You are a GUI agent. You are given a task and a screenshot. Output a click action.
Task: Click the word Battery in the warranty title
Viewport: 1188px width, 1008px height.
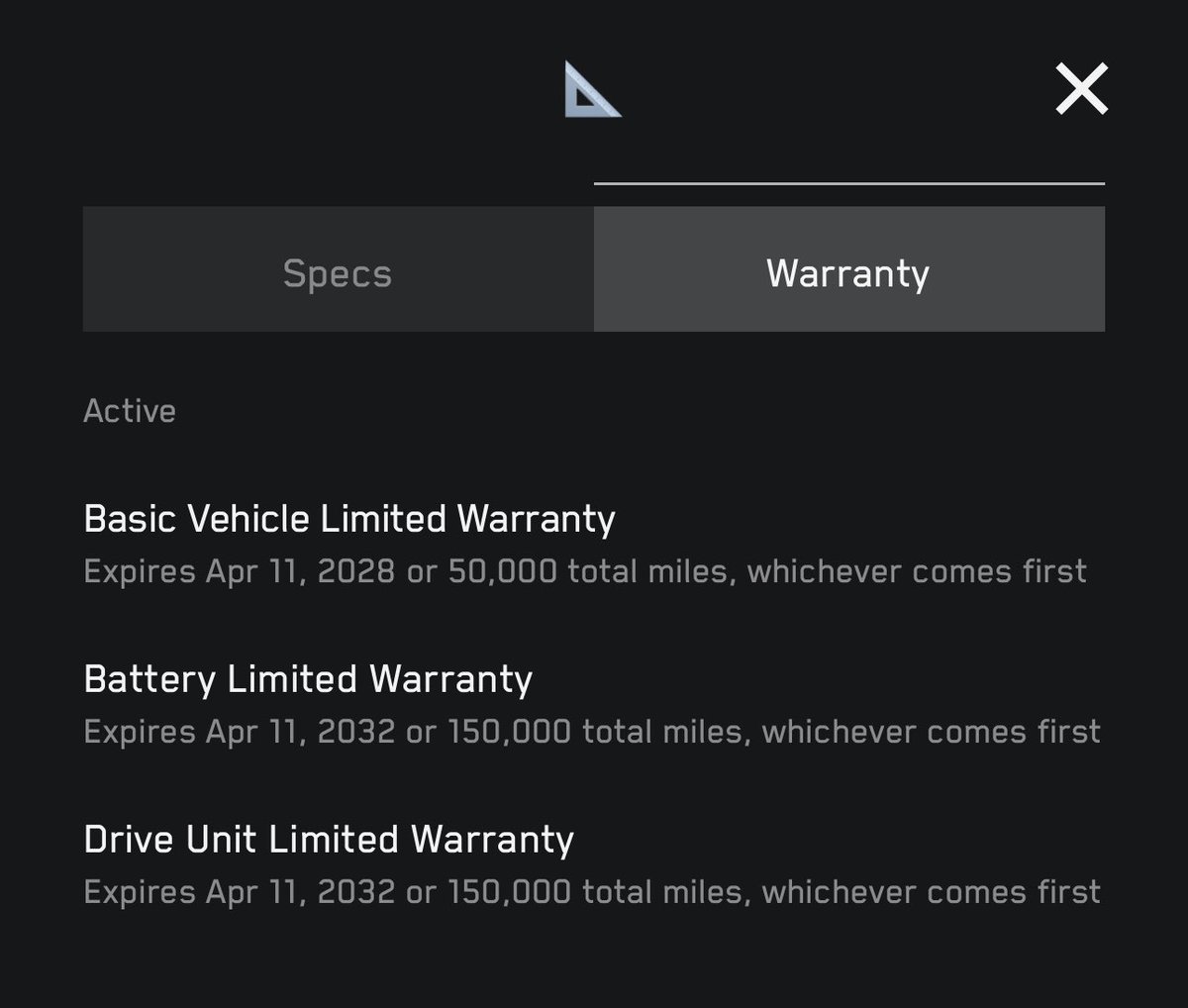click(149, 679)
